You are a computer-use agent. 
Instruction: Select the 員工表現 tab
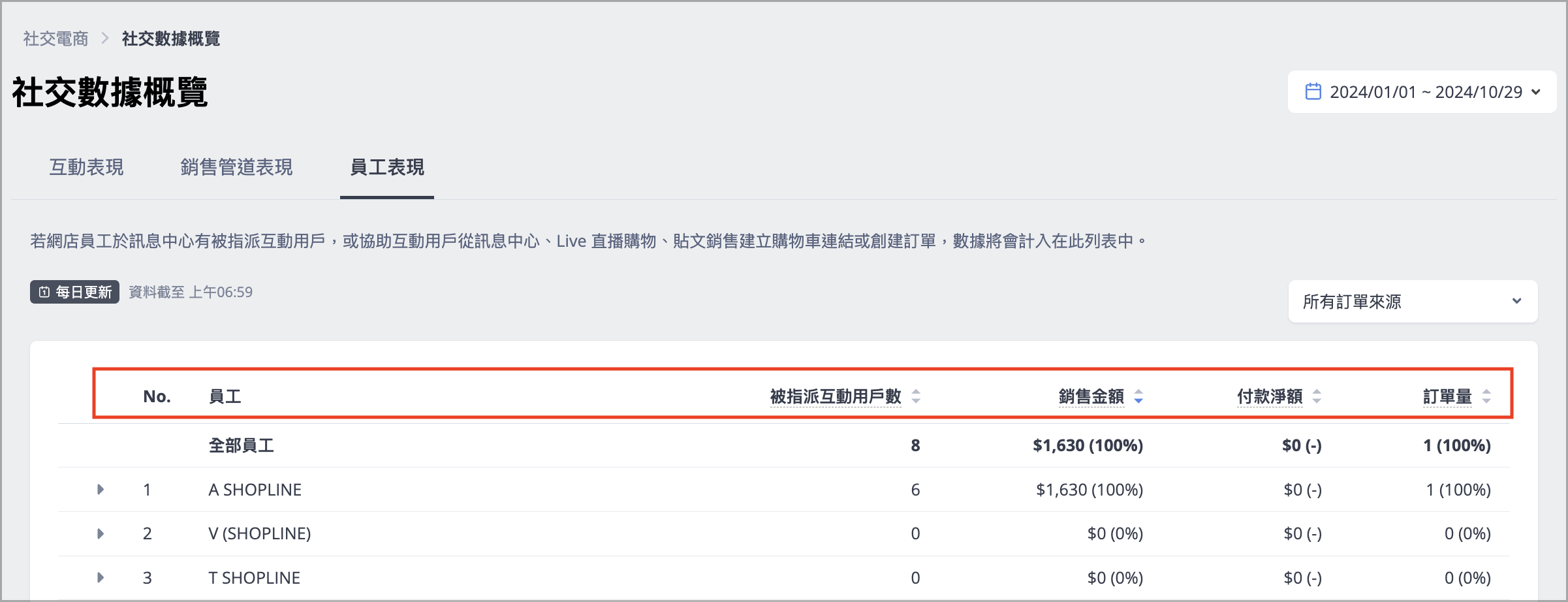point(387,167)
